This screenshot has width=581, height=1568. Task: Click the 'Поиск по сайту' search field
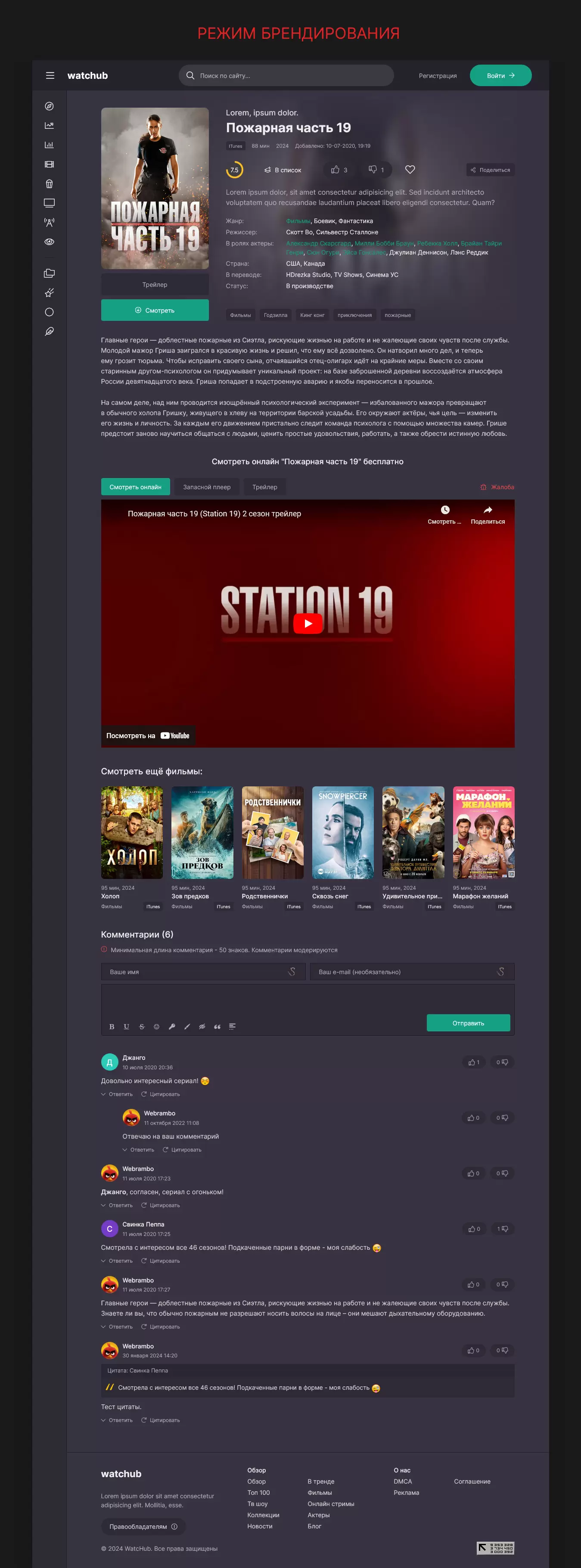click(286, 75)
